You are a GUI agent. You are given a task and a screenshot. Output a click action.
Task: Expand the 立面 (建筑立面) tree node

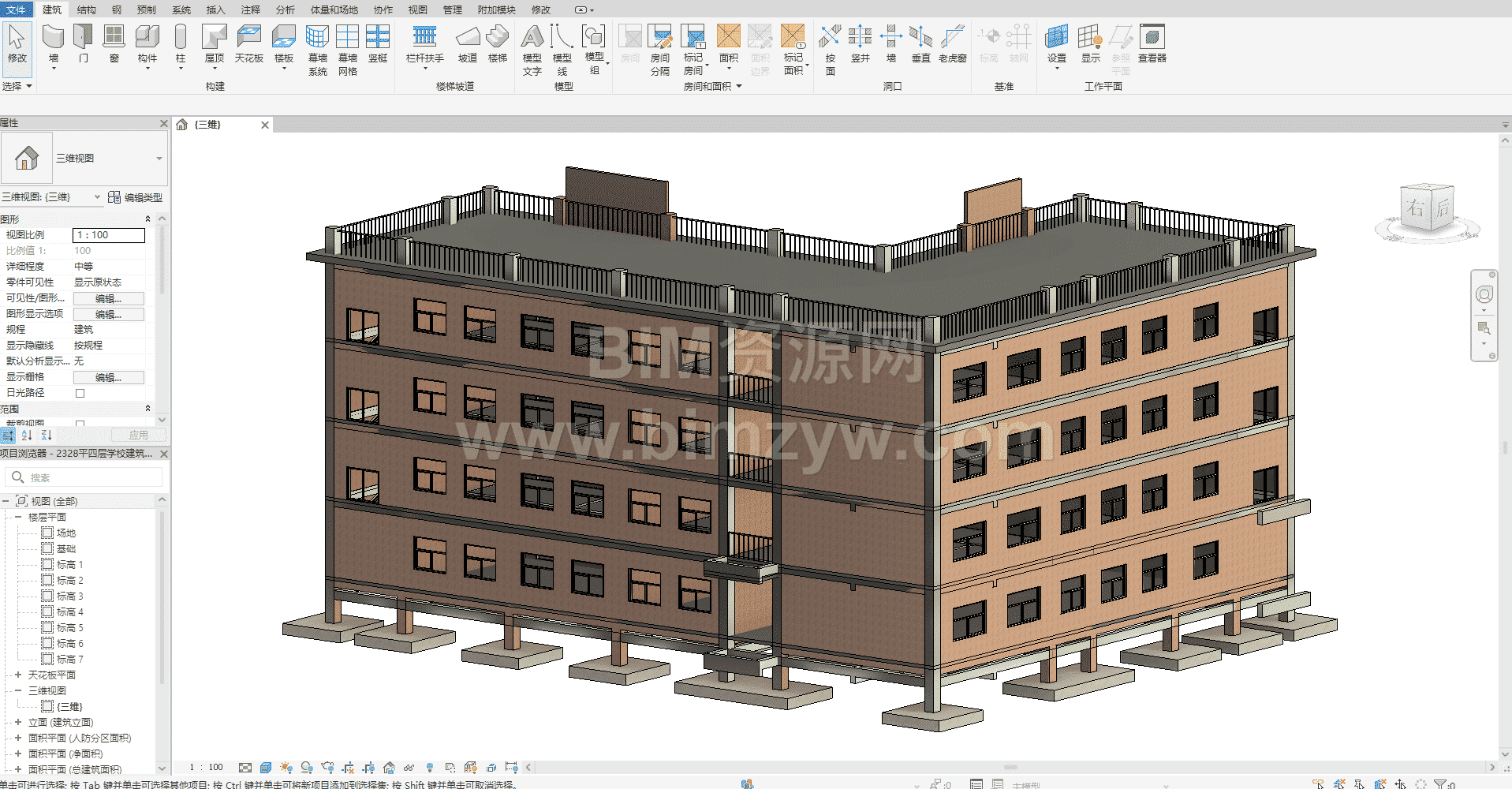(x=18, y=723)
